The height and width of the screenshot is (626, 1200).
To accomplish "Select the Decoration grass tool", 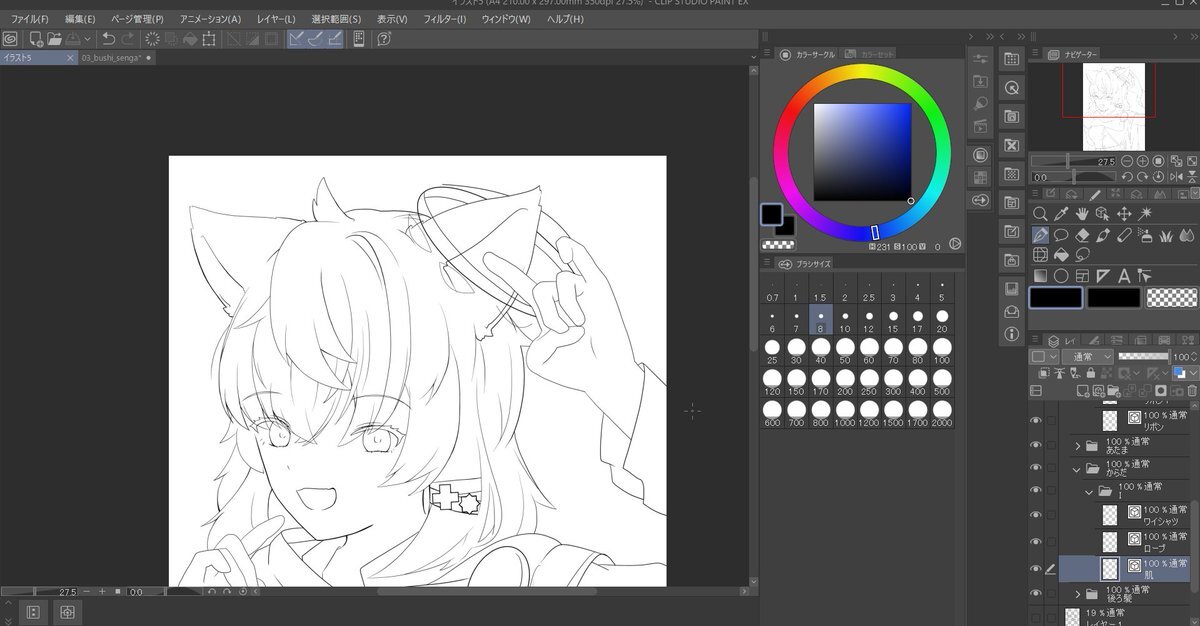I will tap(1166, 235).
